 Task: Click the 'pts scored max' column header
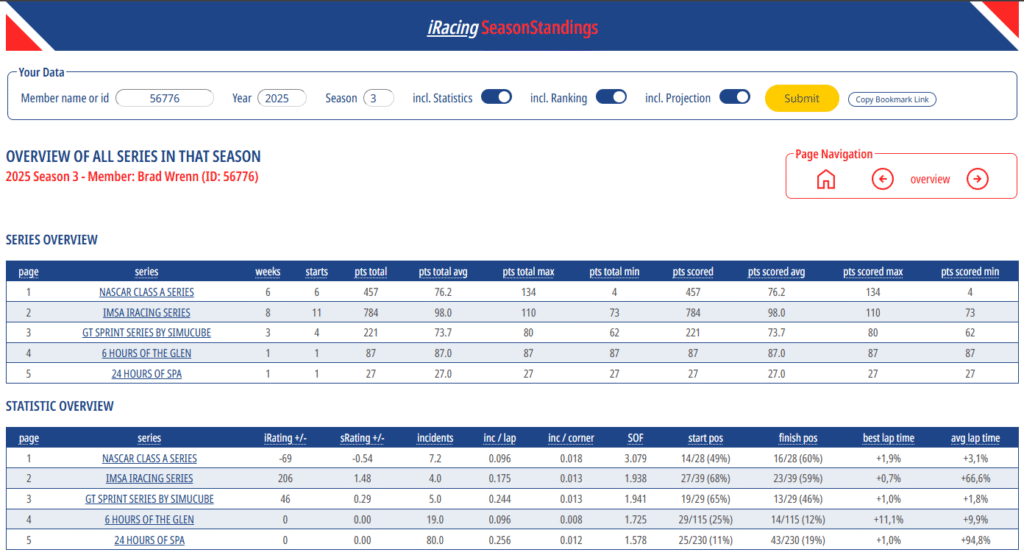[873, 272]
